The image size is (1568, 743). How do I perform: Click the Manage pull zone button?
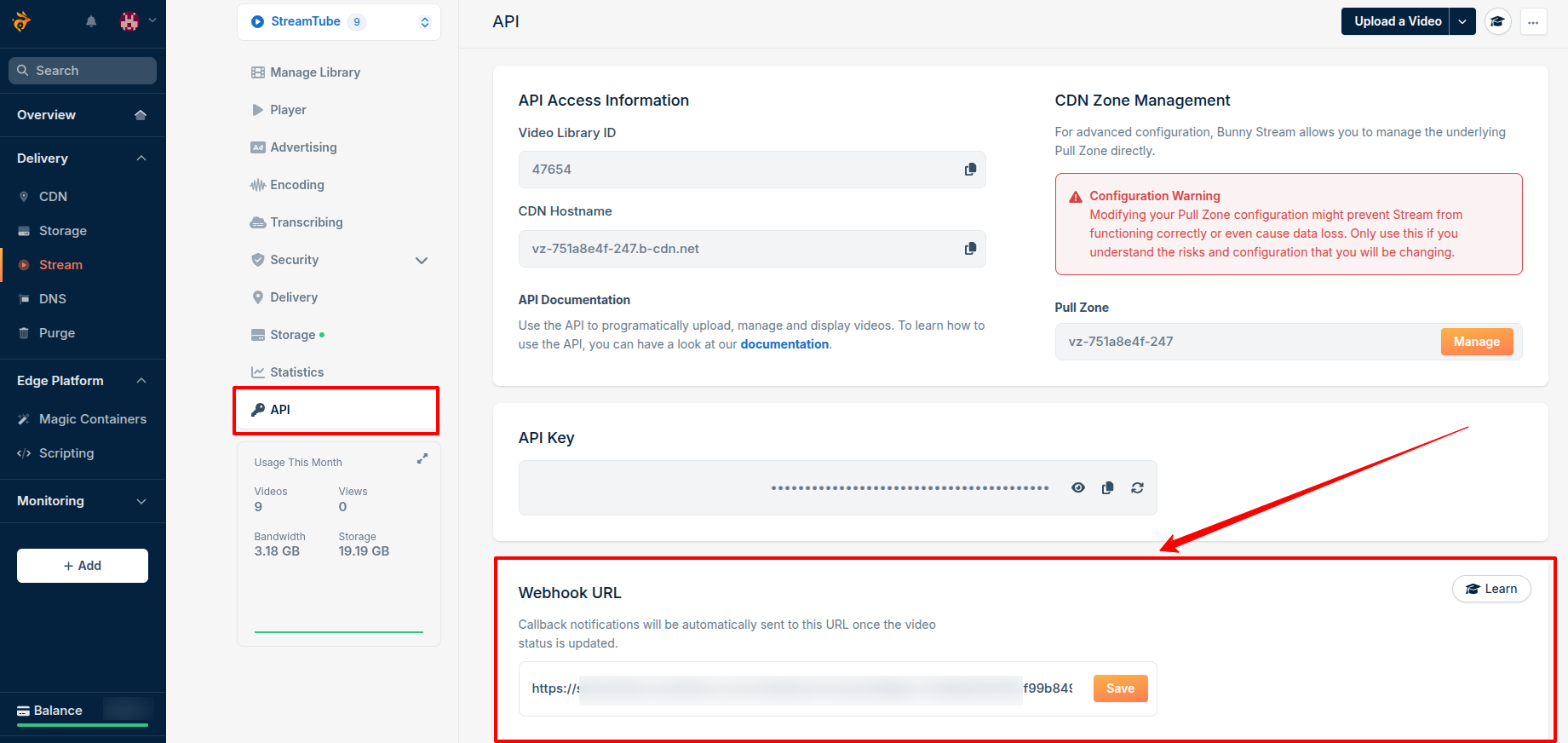pos(1476,342)
